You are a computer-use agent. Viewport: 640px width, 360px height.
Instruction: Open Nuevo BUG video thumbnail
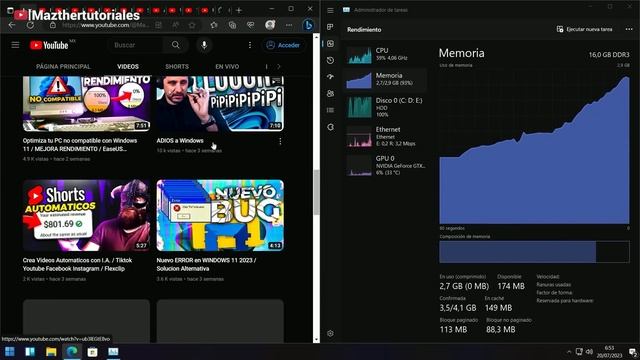tap(220, 215)
